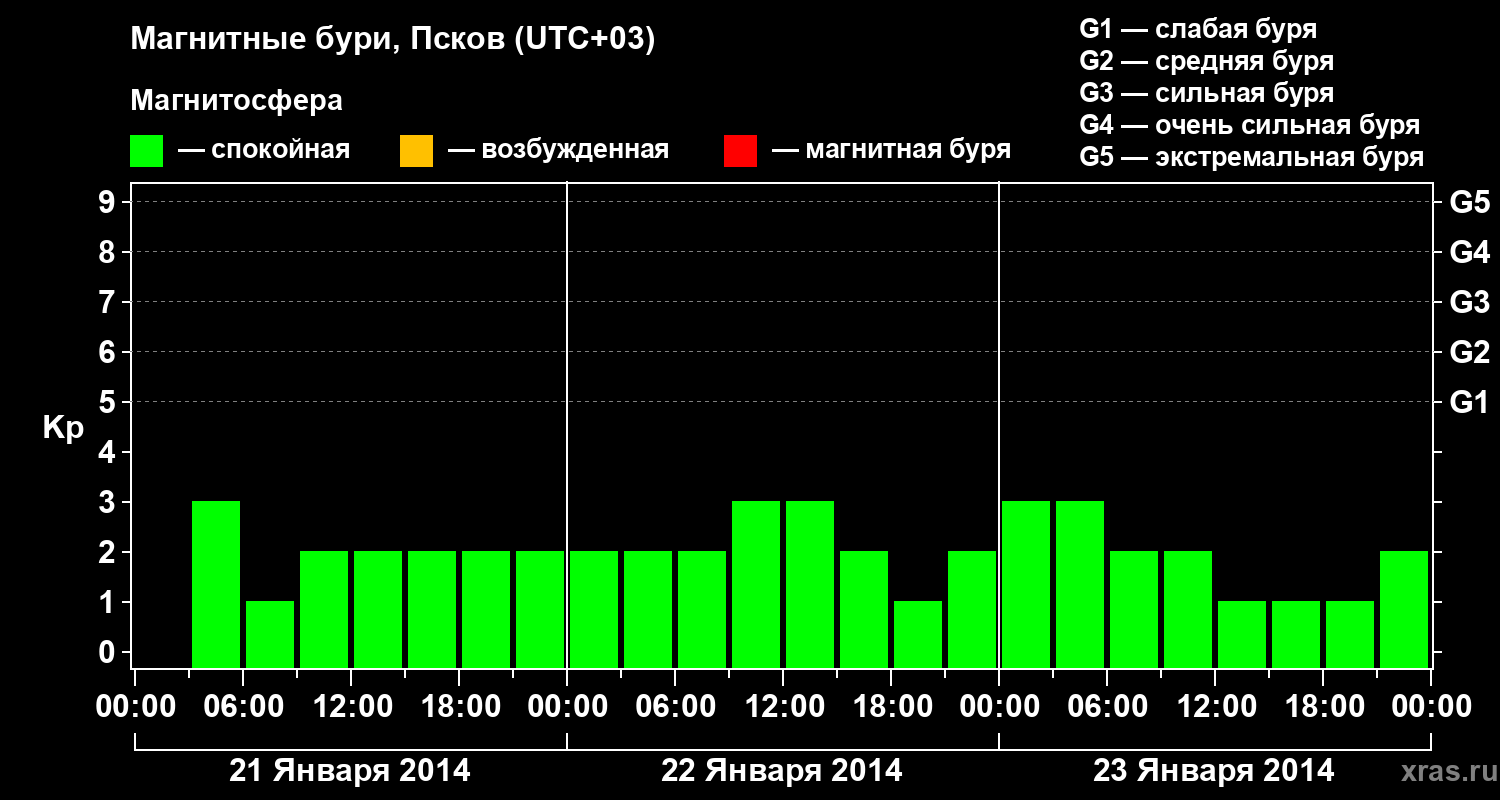
Task: Click the last bar of 22 January
Action: 972,609
